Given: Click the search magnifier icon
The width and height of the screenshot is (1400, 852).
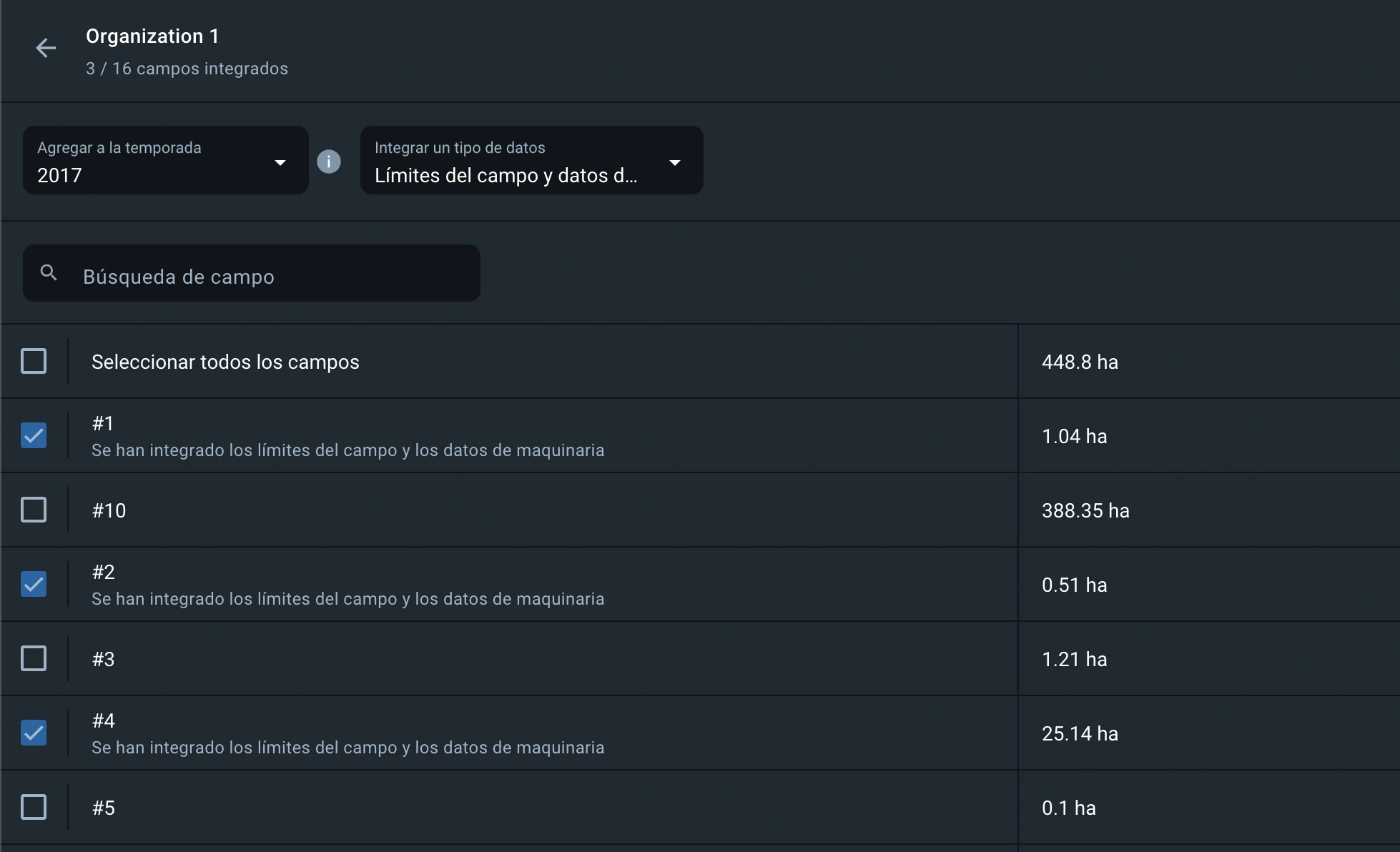Looking at the screenshot, I should click(x=49, y=272).
